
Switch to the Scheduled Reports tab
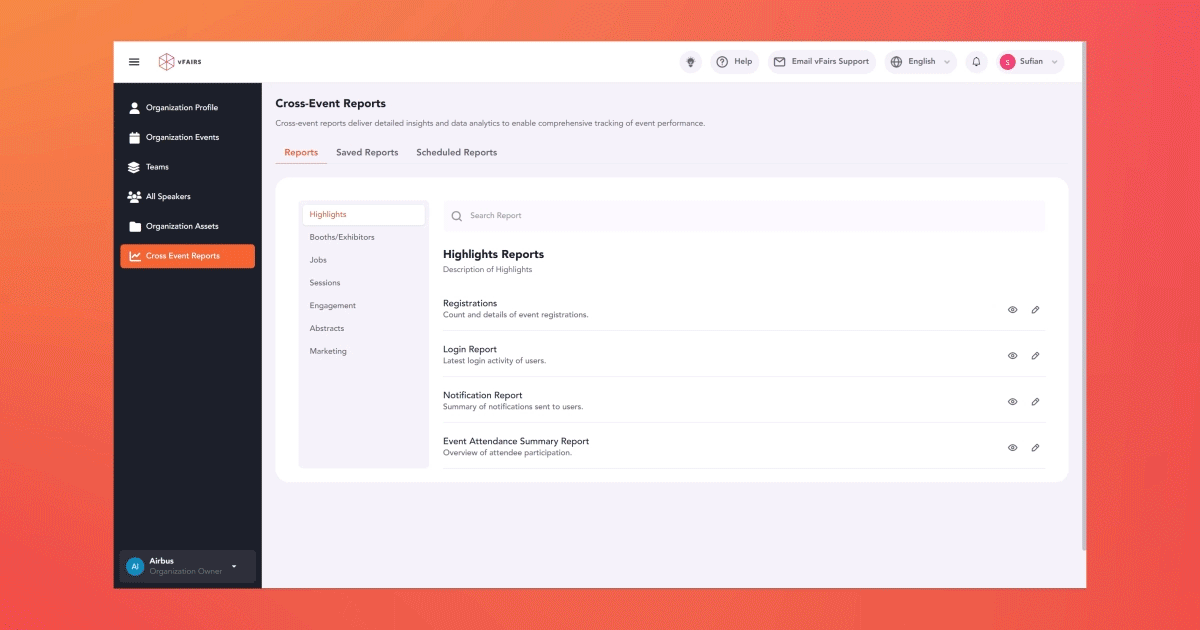[x=456, y=153]
